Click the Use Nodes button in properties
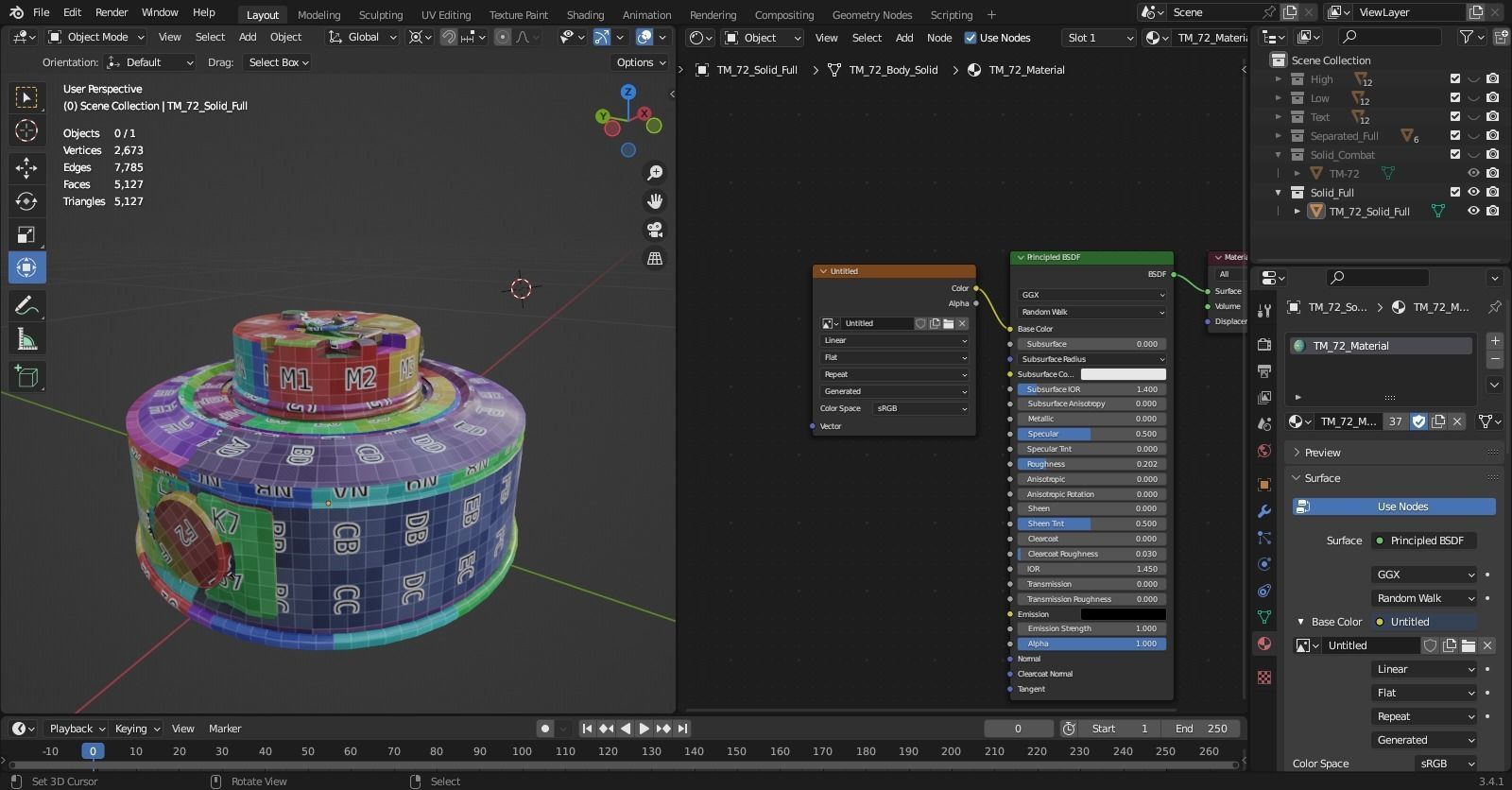Image resolution: width=1512 pixels, height=790 pixels. tap(1394, 507)
